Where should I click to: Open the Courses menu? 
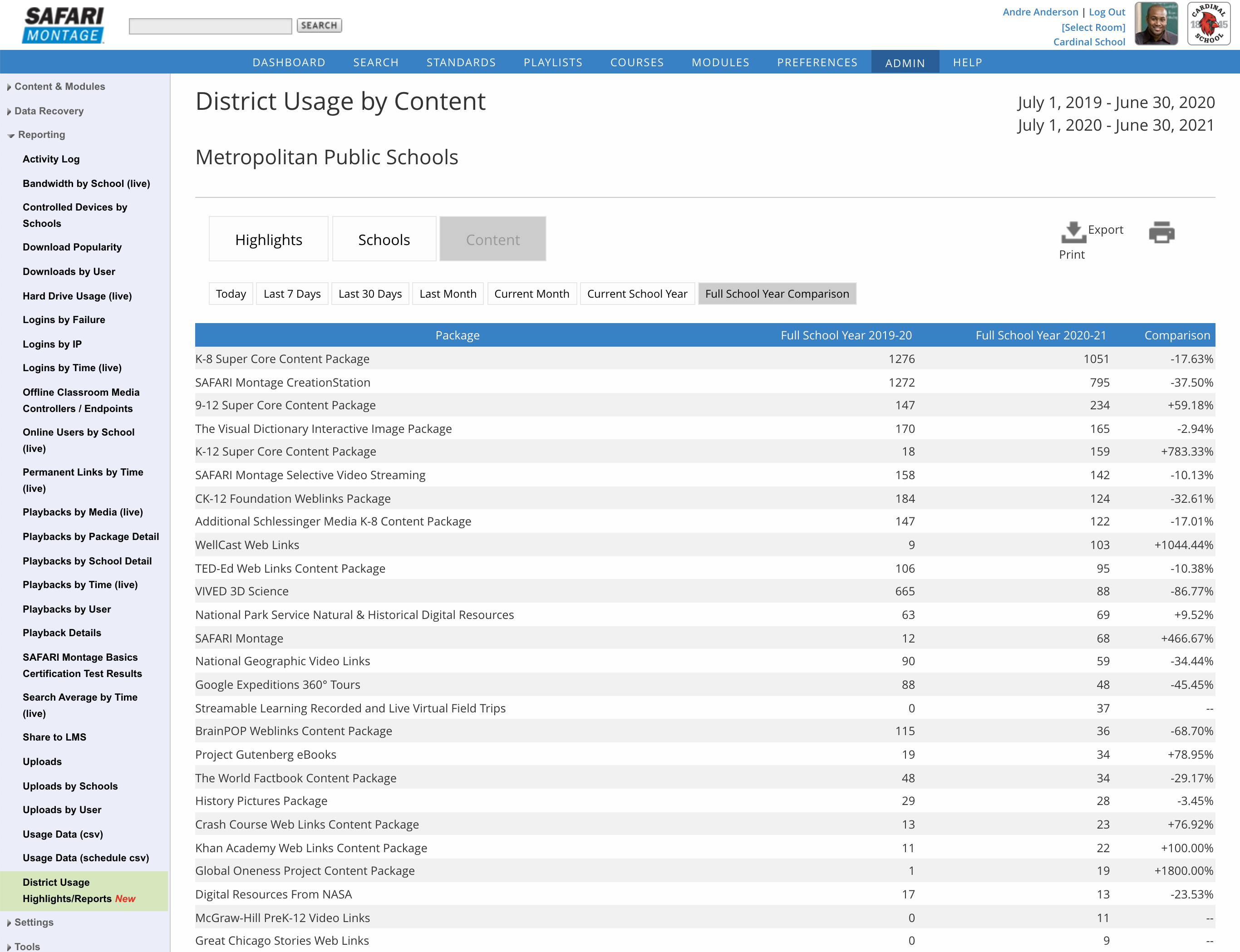point(636,62)
